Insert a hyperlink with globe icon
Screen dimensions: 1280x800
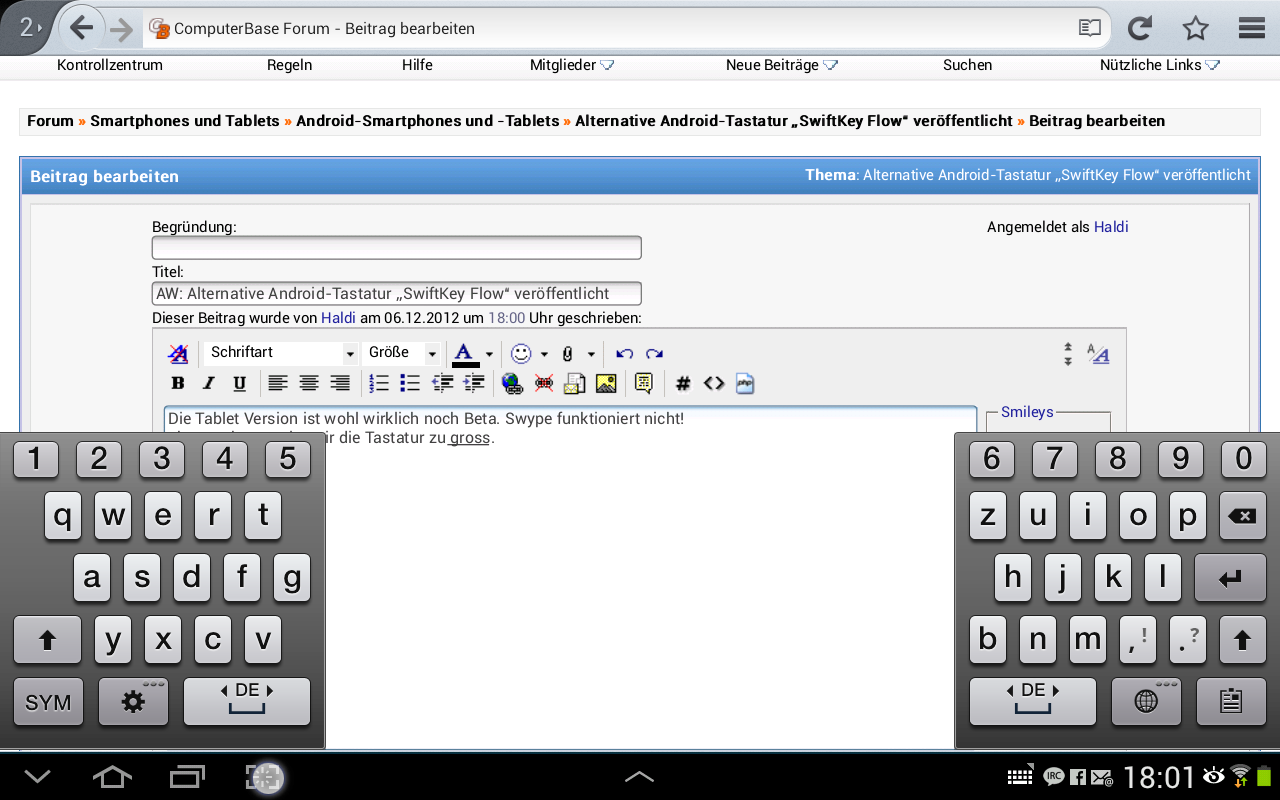(512, 383)
